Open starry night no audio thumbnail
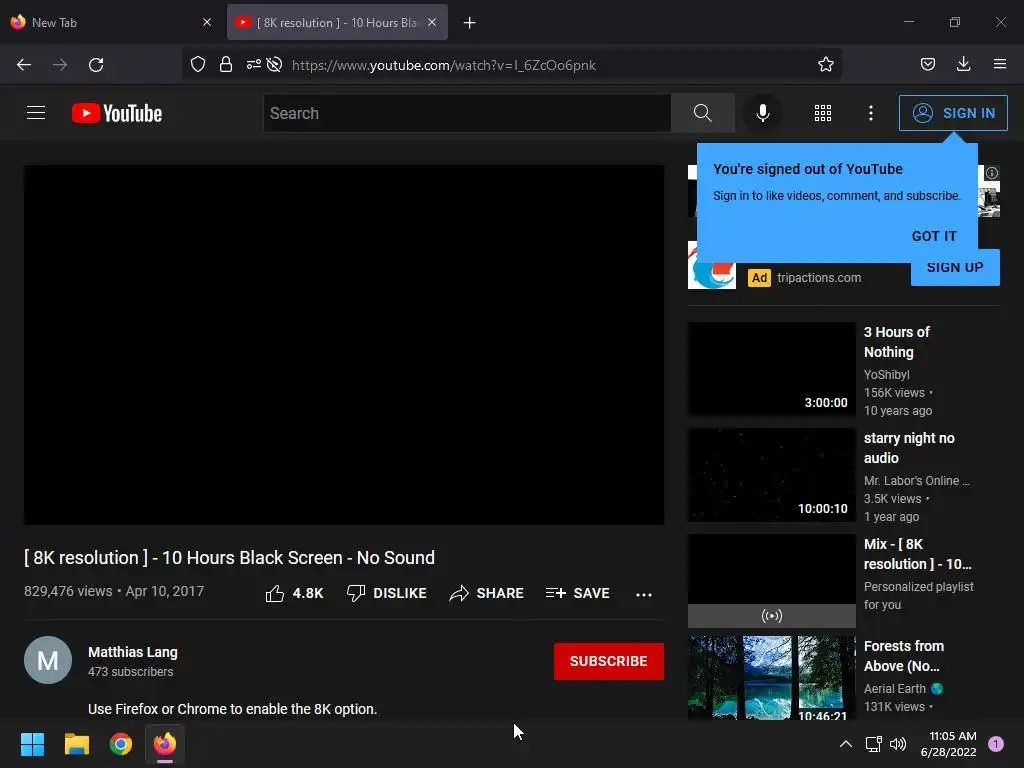Viewport: 1024px width, 768px height. 771,475
